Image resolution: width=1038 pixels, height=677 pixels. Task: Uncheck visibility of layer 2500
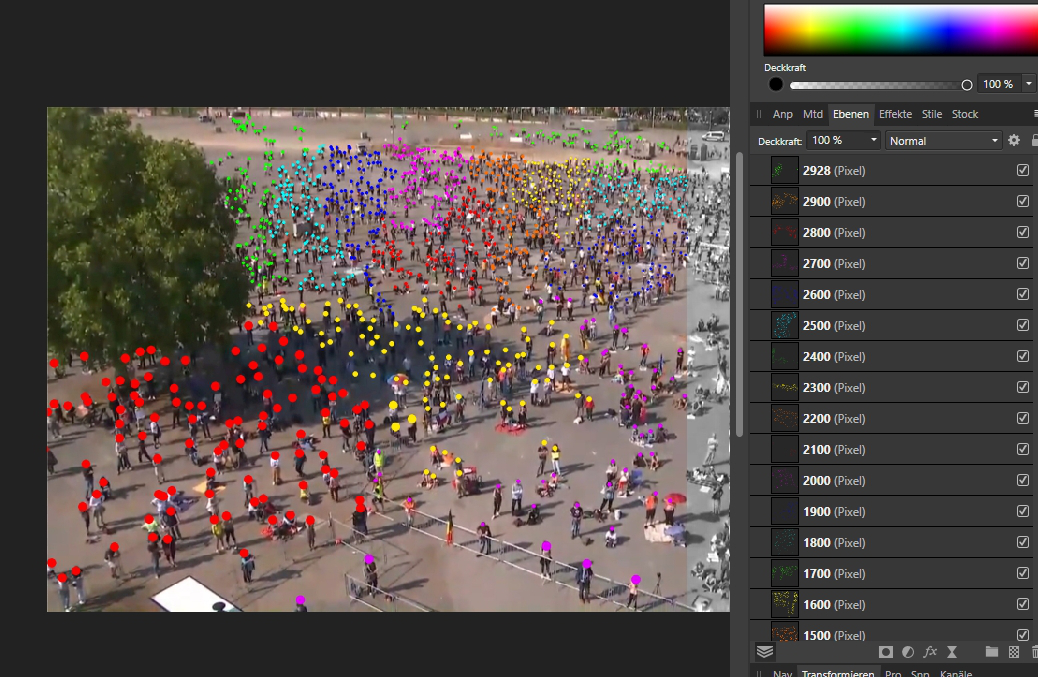coord(1022,326)
